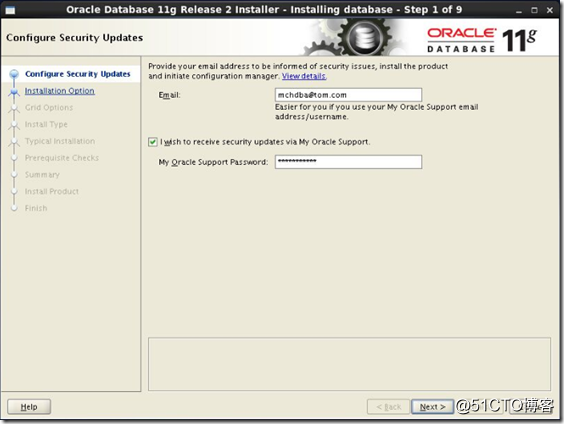Click the Back button
The height and width of the screenshot is (424, 564).
pos(388,407)
